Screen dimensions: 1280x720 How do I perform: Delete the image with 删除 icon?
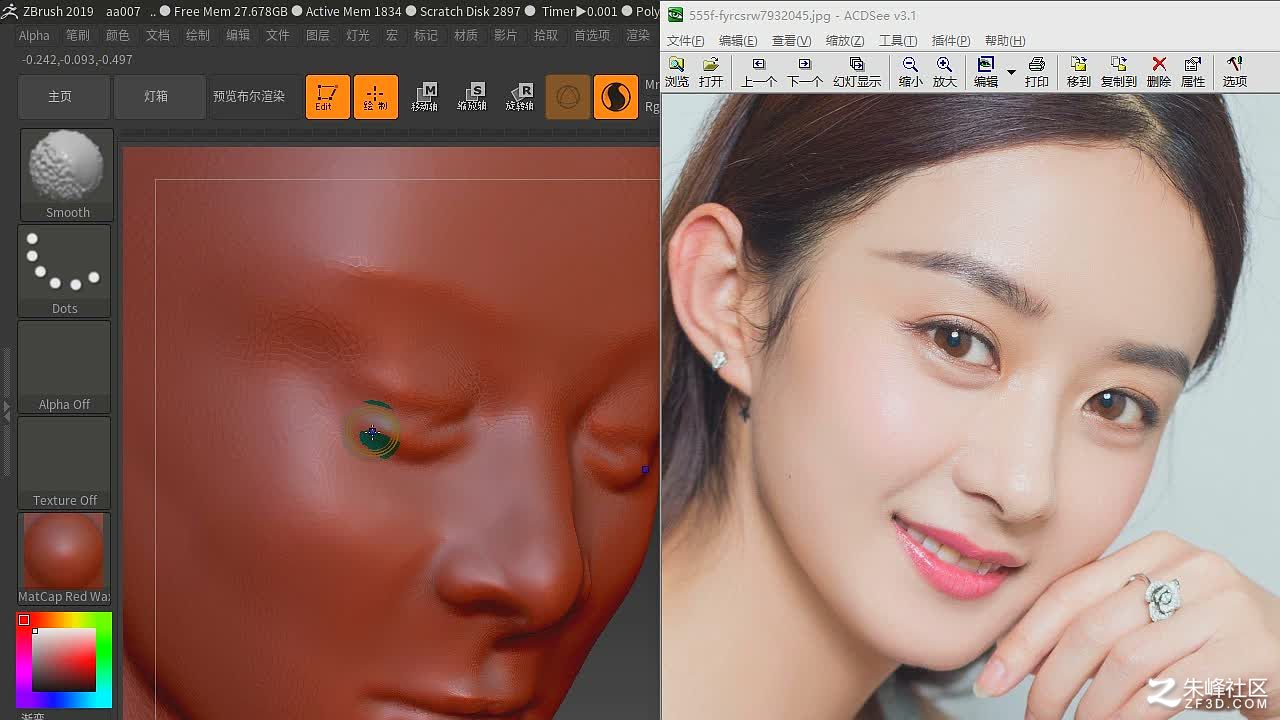click(1159, 73)
